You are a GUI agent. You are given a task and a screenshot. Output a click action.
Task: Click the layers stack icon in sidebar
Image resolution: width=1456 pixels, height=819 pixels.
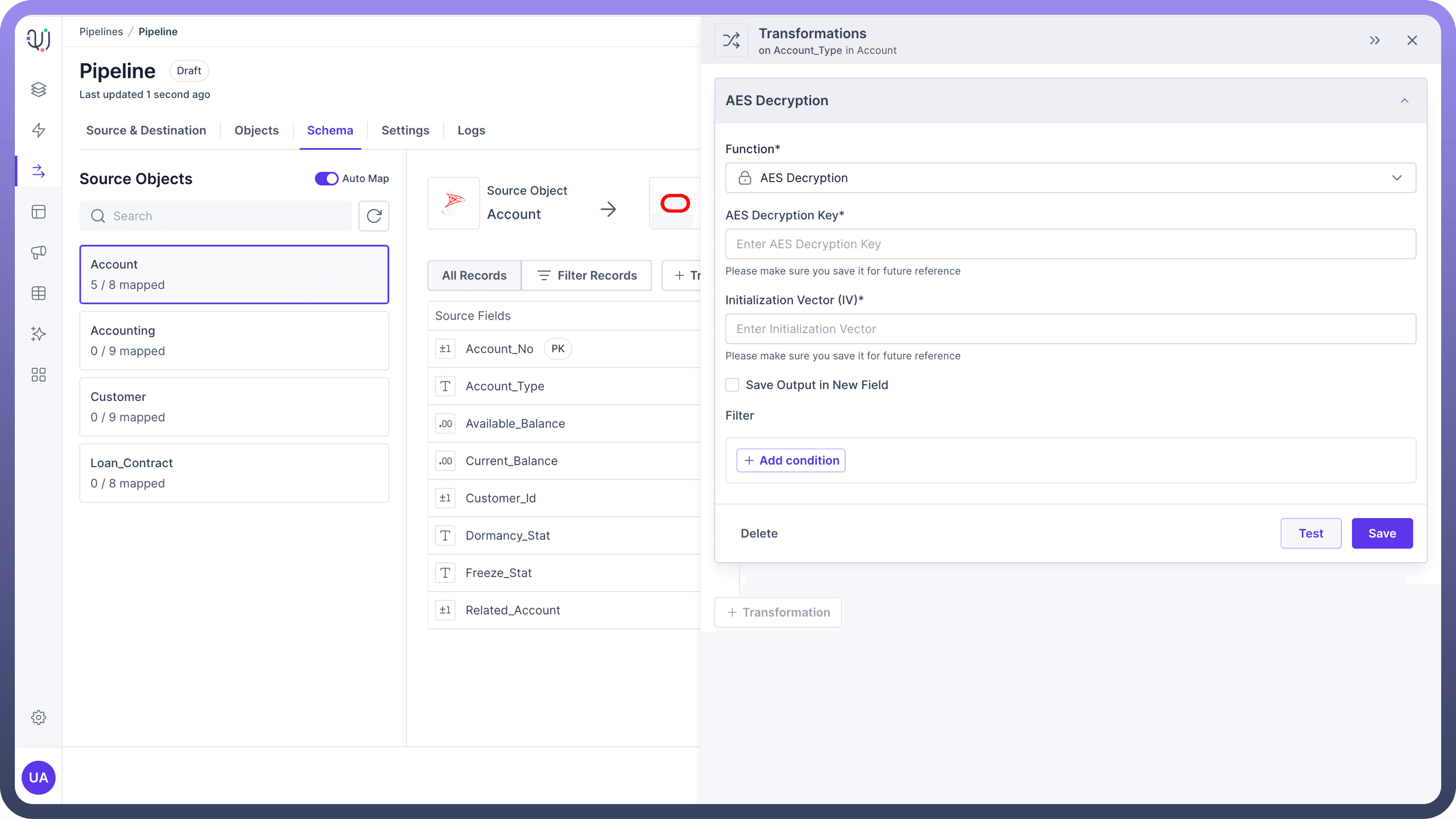38,89
